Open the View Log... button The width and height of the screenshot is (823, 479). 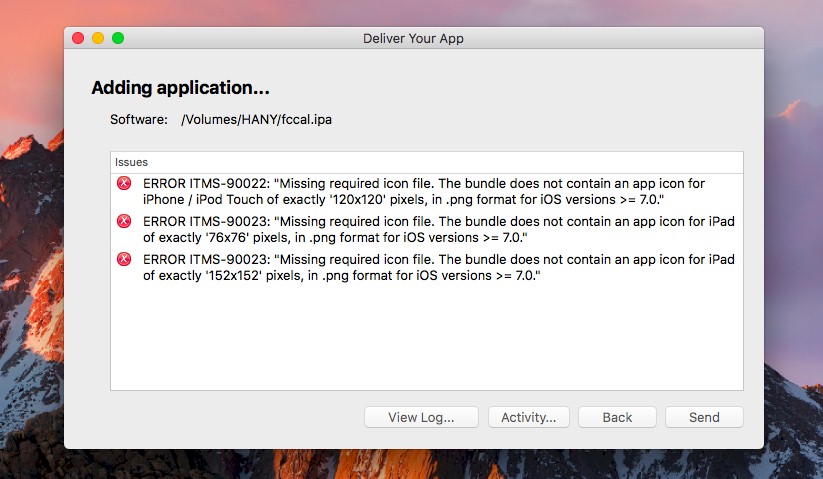pos(421,417)
